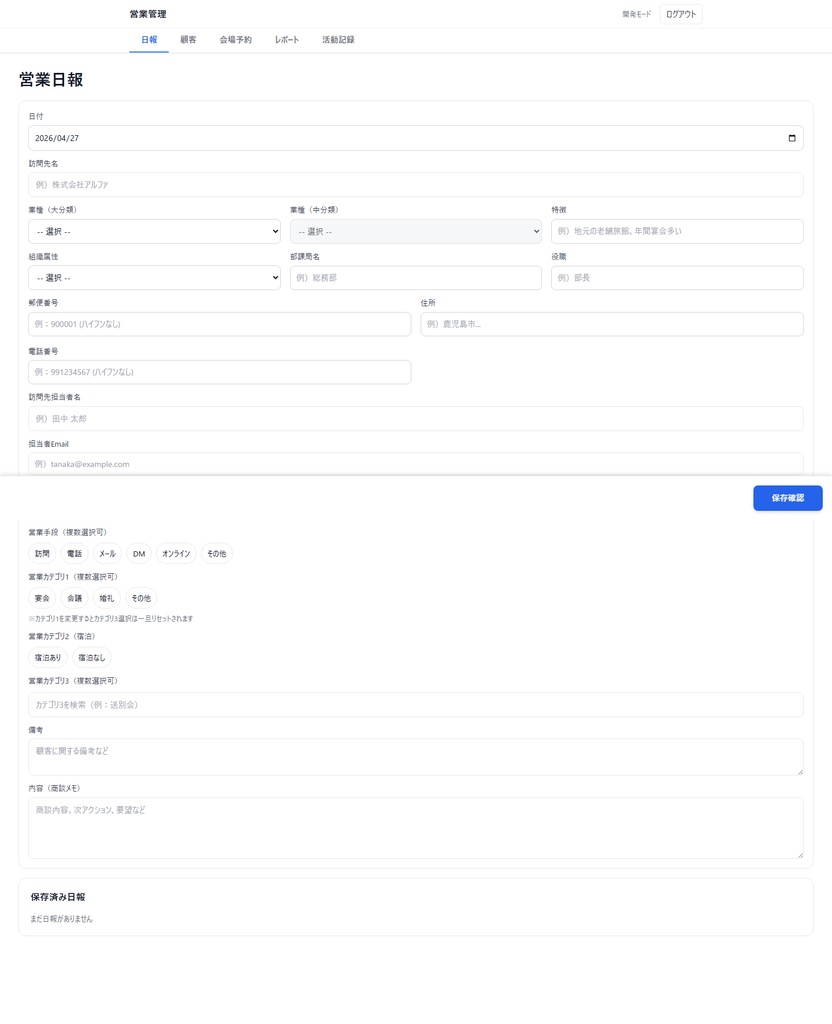Select the 宴会 category chip
Image resolution: width=832 pixels, height=1024 pixels.
(41, 597)
